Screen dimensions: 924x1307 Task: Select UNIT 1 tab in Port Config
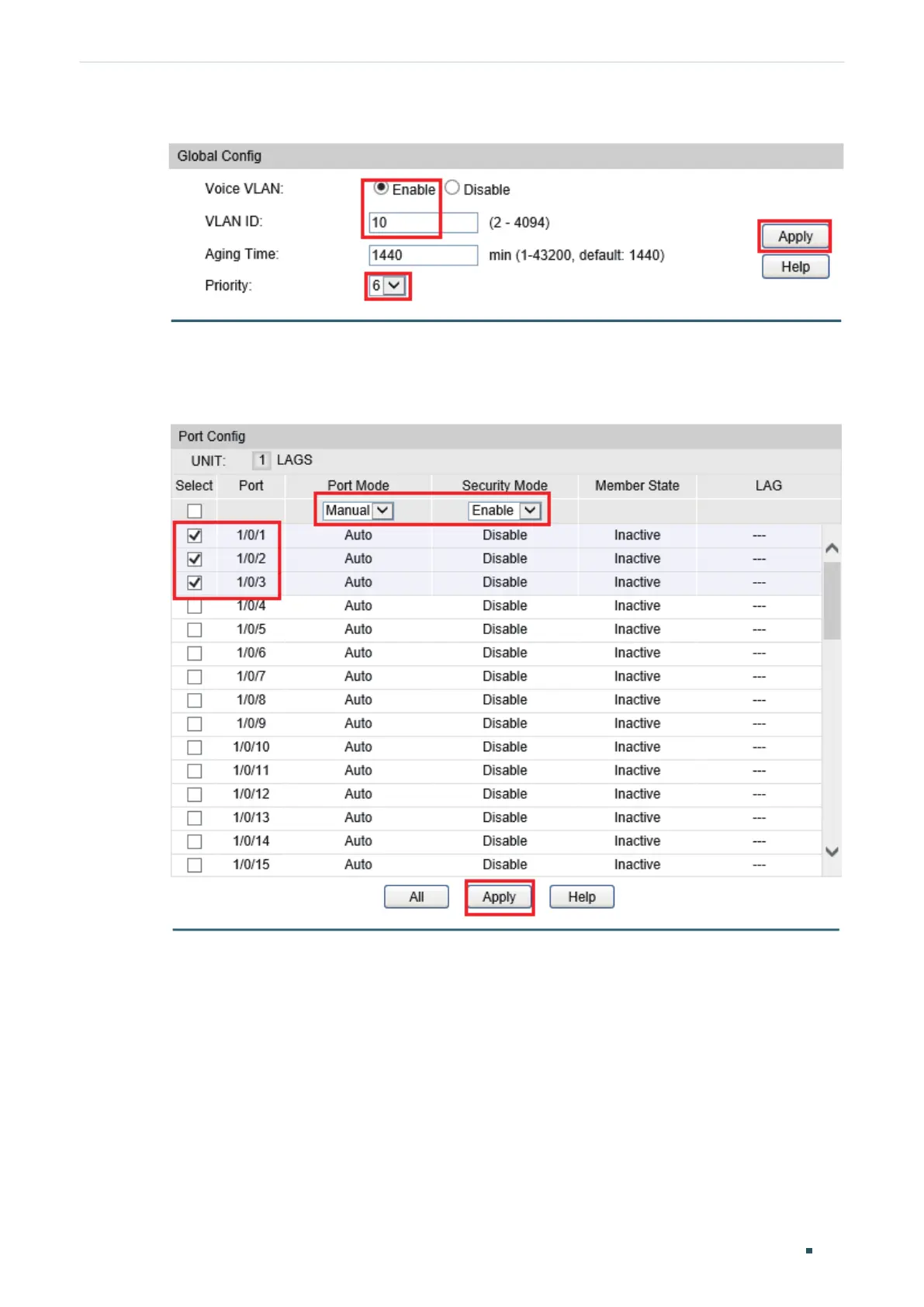pyautogui.click(x=261, y=460)
